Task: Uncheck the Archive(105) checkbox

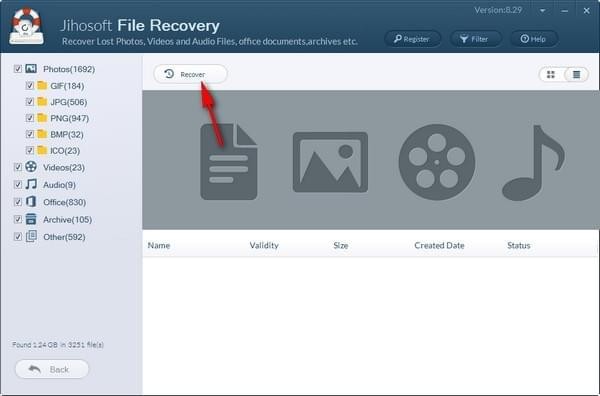Action: point(18,219)
